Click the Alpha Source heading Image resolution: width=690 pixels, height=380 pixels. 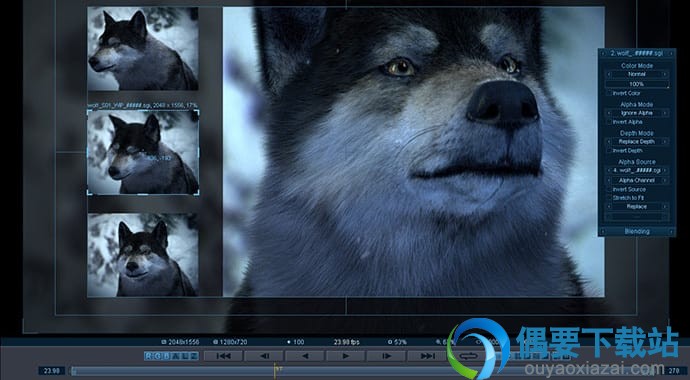click(637, 162)
